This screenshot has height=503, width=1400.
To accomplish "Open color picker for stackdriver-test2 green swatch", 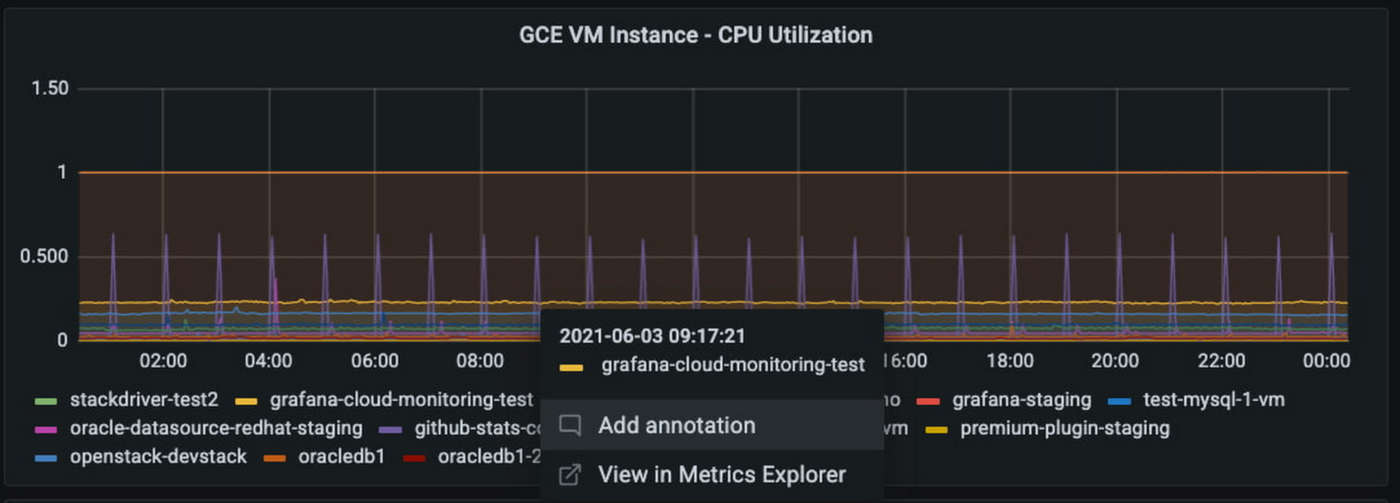I will coord(46,401).
